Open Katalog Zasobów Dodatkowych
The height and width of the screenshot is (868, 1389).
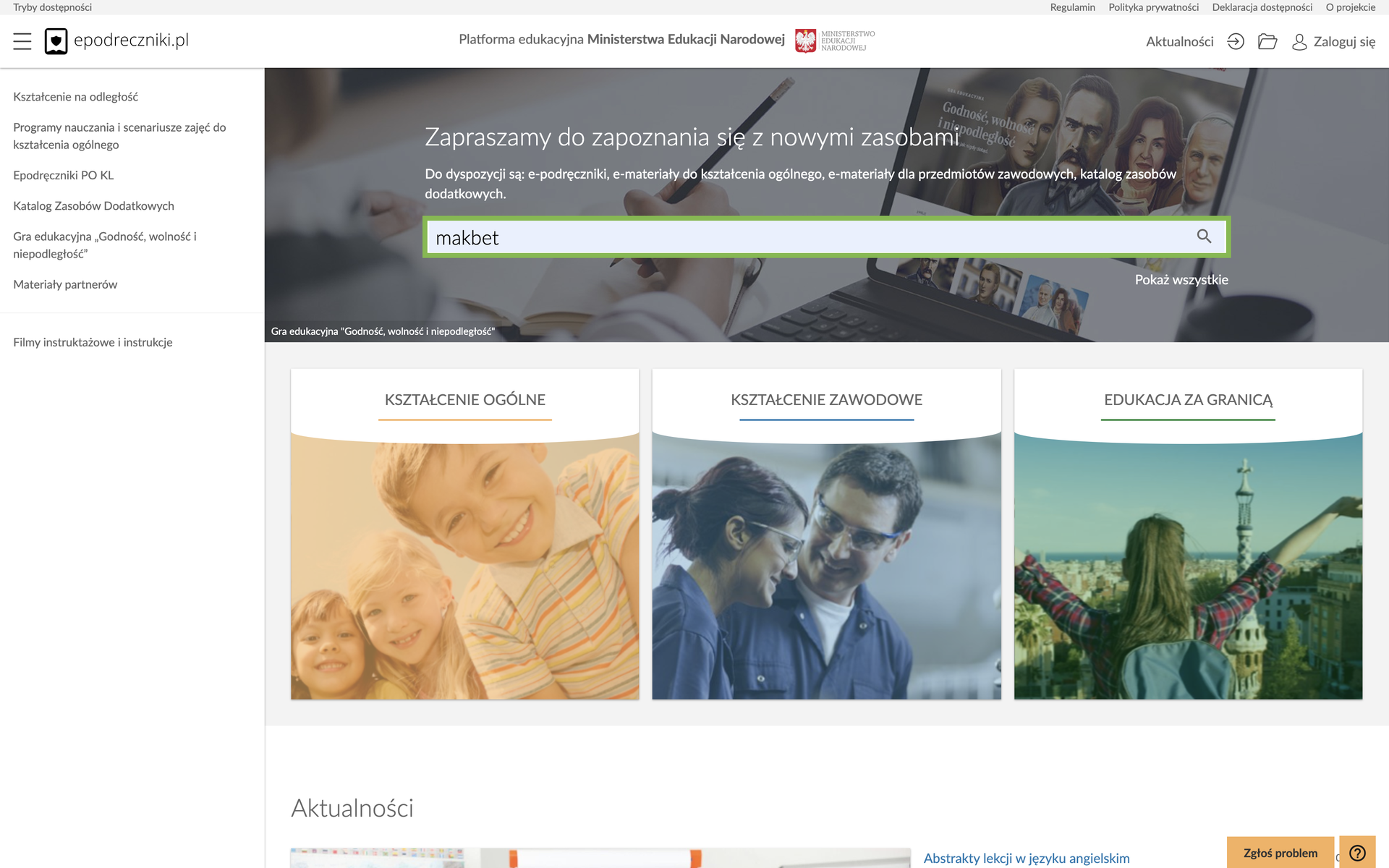[x=93, y=206]
